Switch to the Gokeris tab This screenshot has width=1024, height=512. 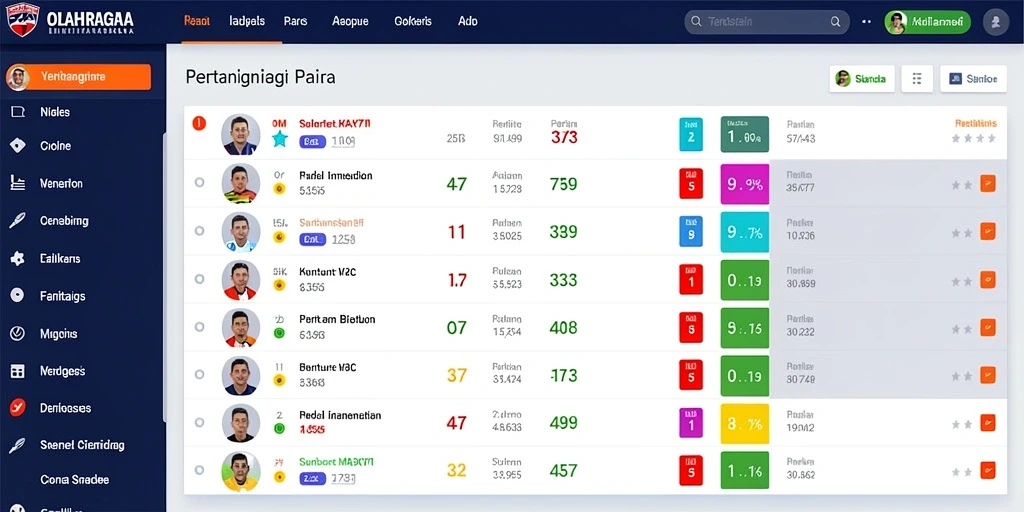(x=413, y=21)
